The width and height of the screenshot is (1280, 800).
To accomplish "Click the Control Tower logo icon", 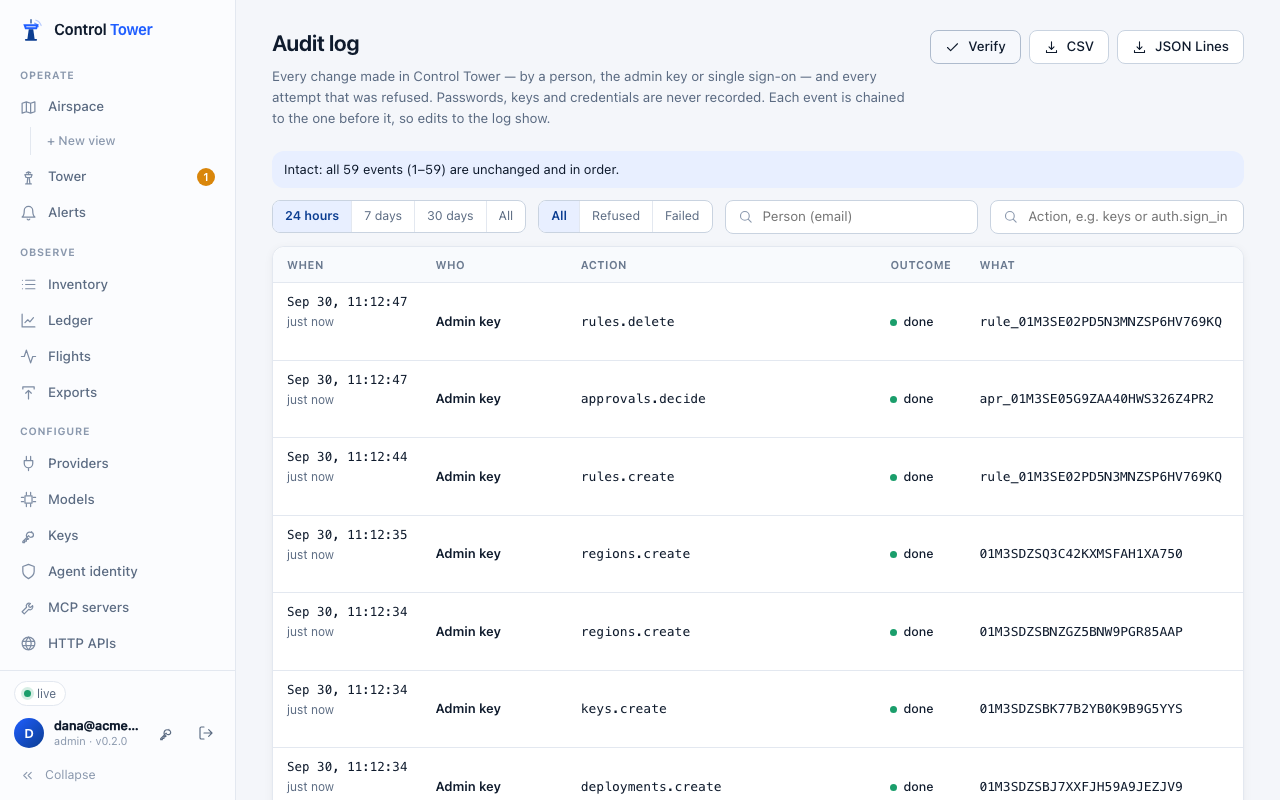I will 32,30.
